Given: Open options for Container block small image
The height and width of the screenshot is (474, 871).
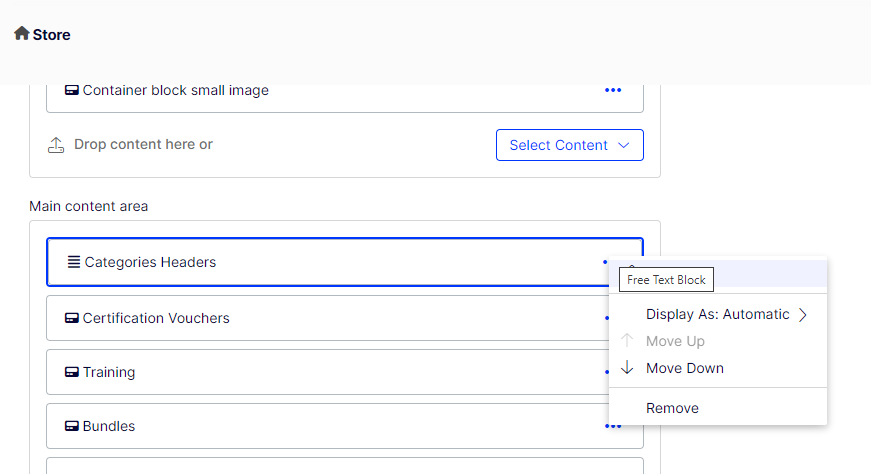Looking at the screenshot, I should [x=613, y=91].
